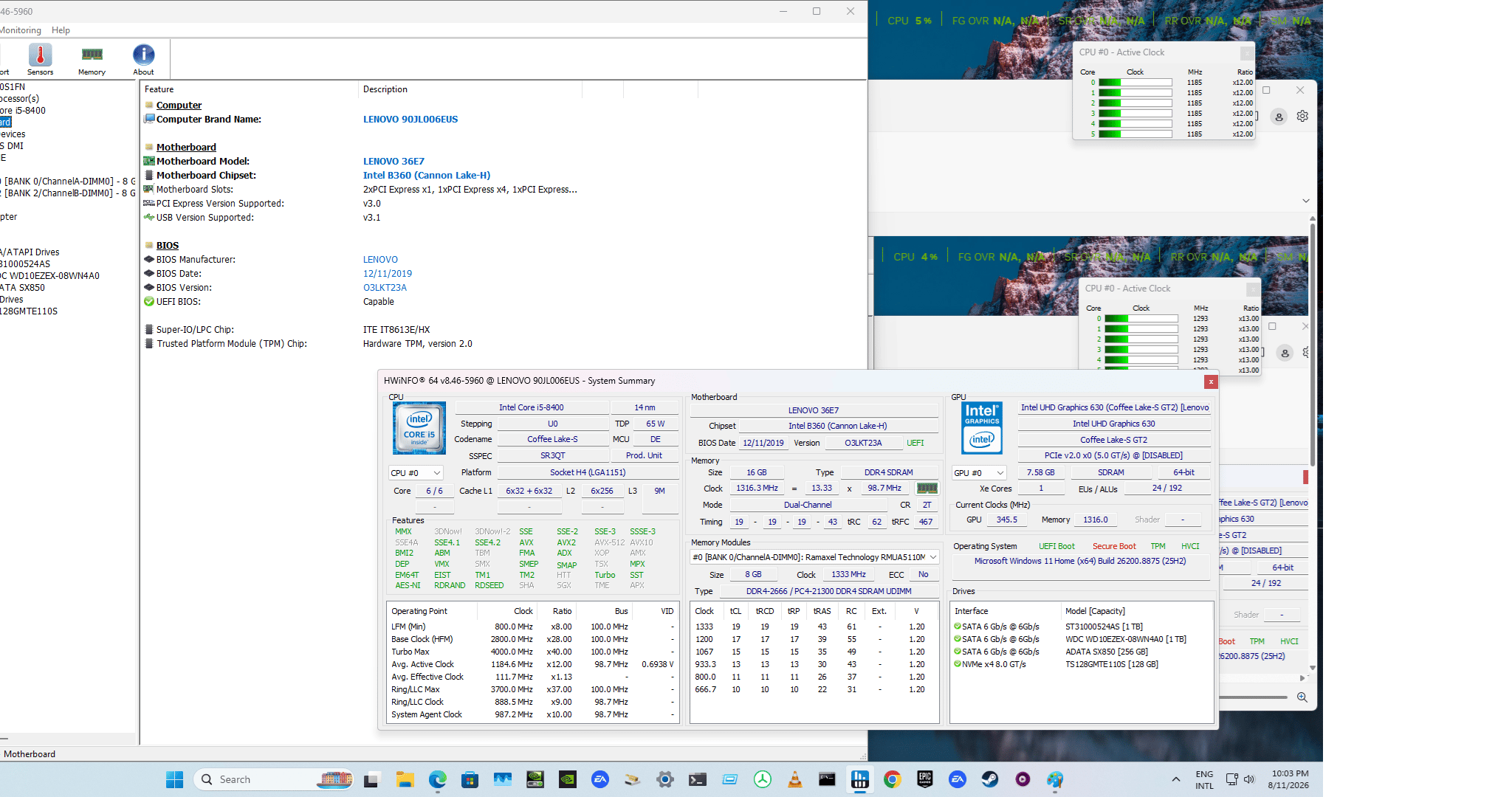This screenshot has width=1512, height=797.
Task: Open the first NVIDIA app on taskbar
Action: tap(535, 779)
